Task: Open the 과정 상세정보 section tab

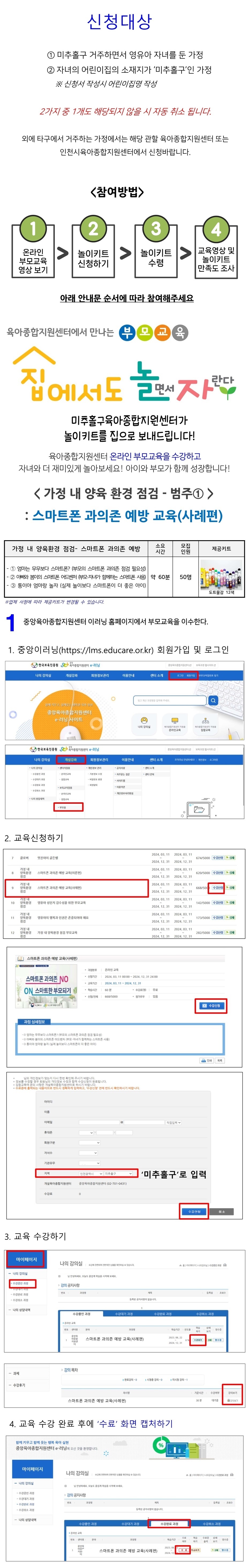Action: [x=34, y=1022]
